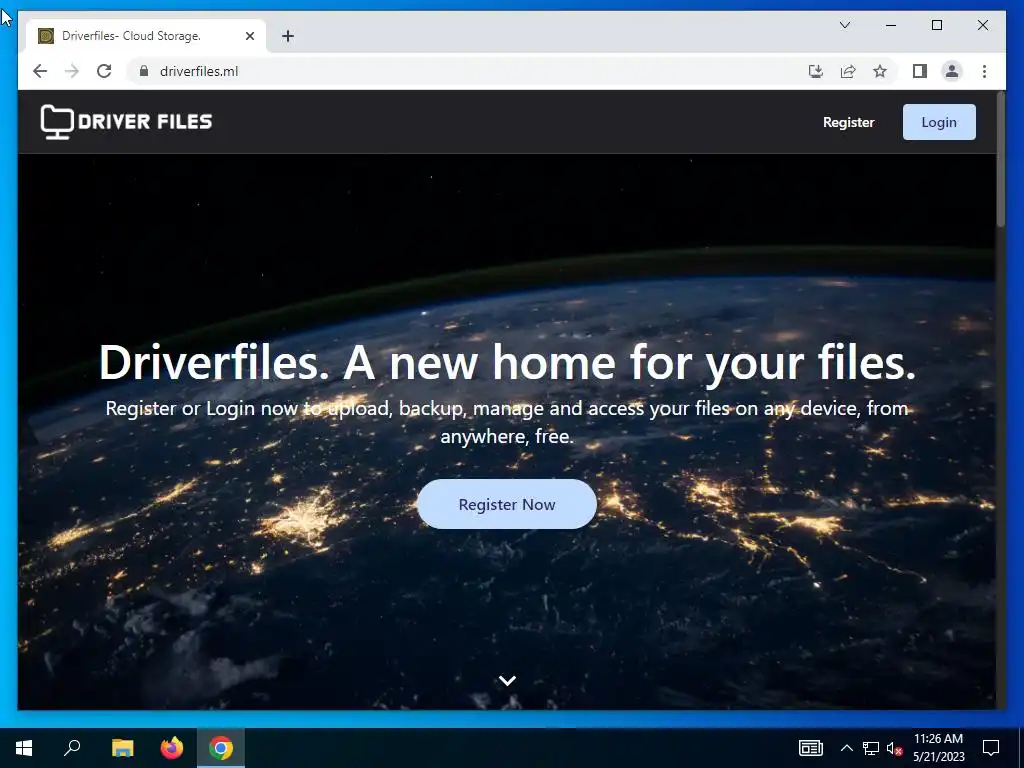Click the muted volume tray icon
Image resolution: width=1024 pixels, height=768 pixels.
point(895,748)
